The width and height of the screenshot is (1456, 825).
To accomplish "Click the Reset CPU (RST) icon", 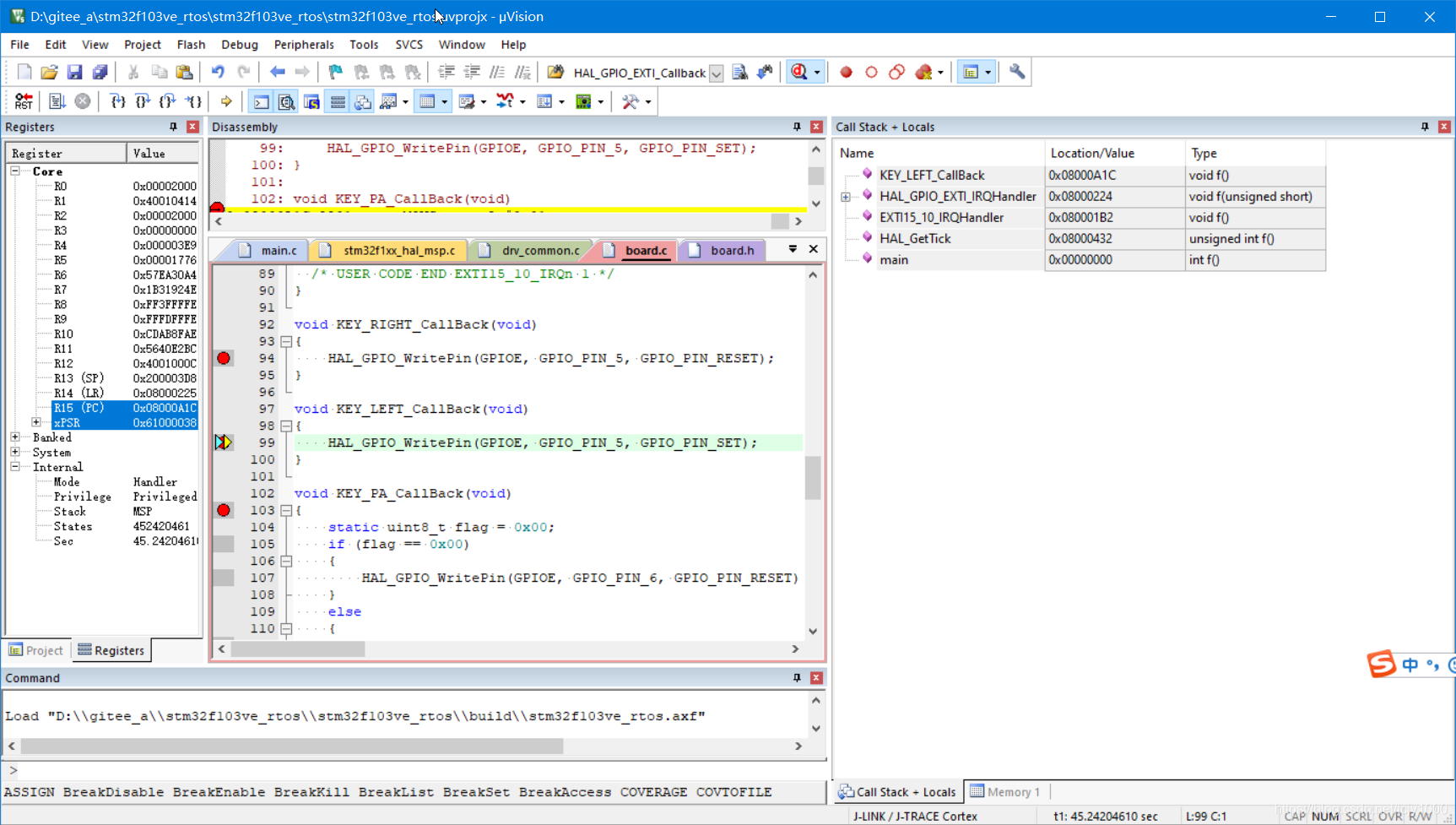I will click(x=24, y=101).
